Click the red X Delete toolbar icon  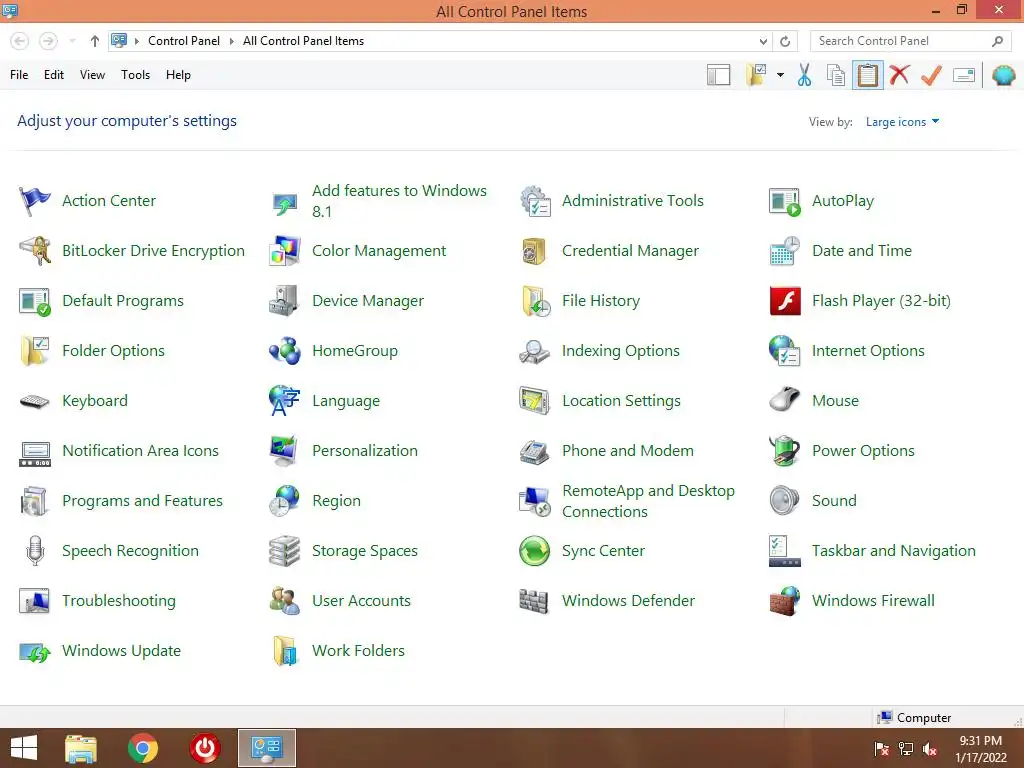pos(899,75)
